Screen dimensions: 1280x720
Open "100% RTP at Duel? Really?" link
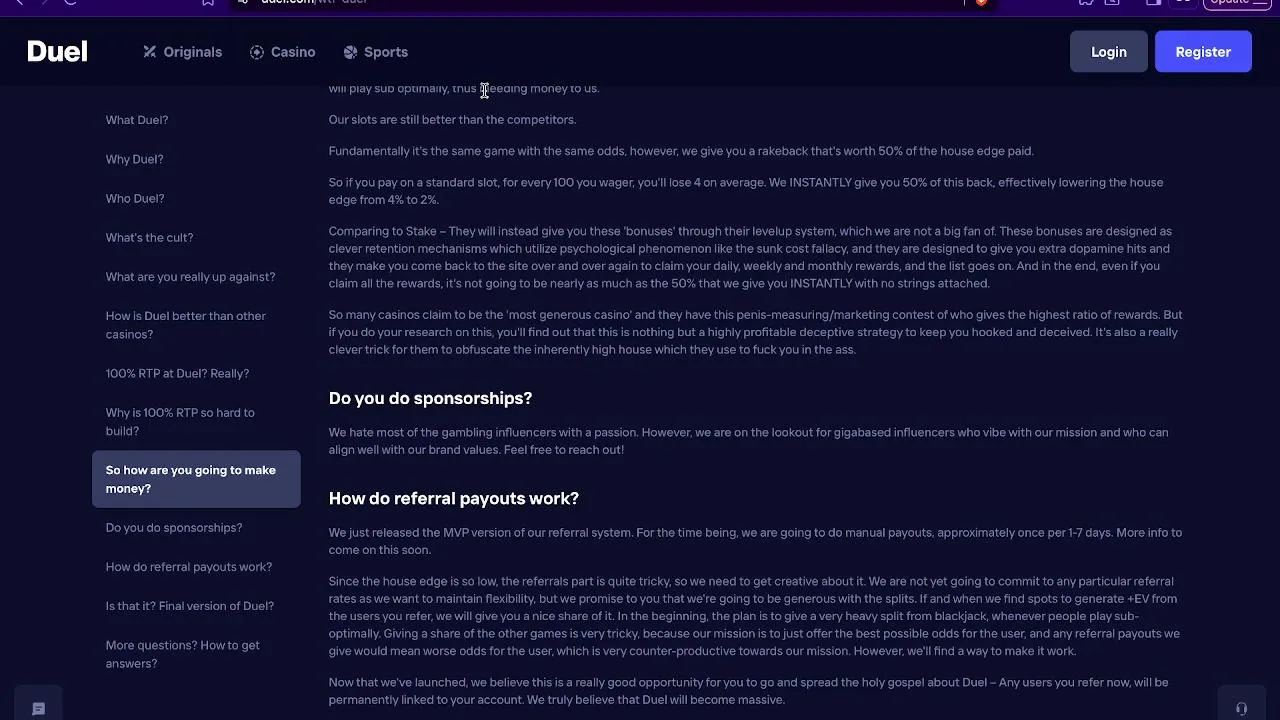point(177,373)
